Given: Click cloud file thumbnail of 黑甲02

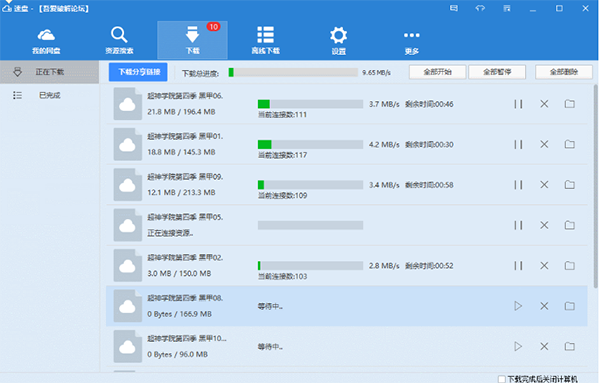Looking at the screenshot, I should pos(127,266).
